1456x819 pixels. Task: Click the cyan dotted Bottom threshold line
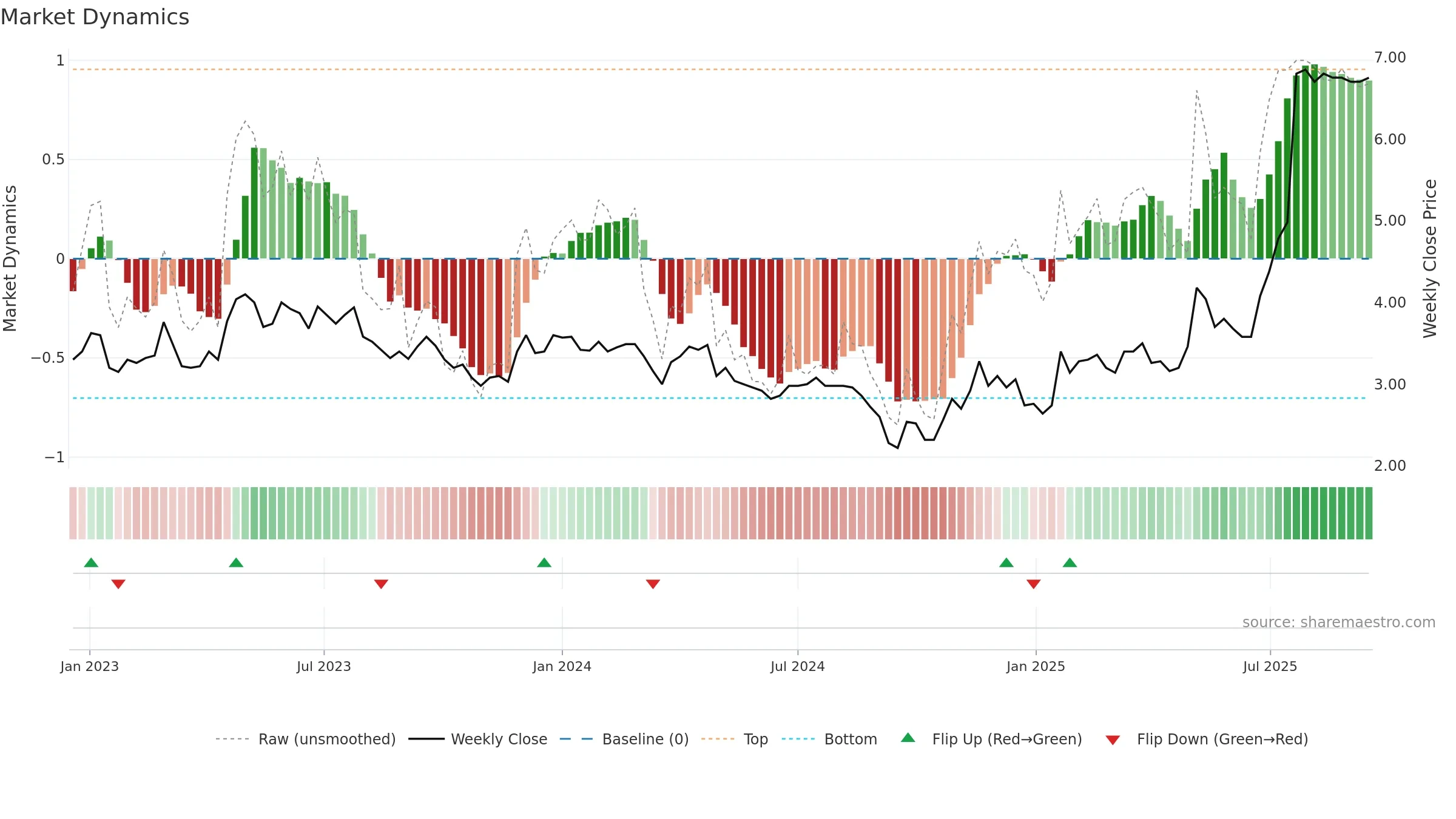tap(720, 398)
